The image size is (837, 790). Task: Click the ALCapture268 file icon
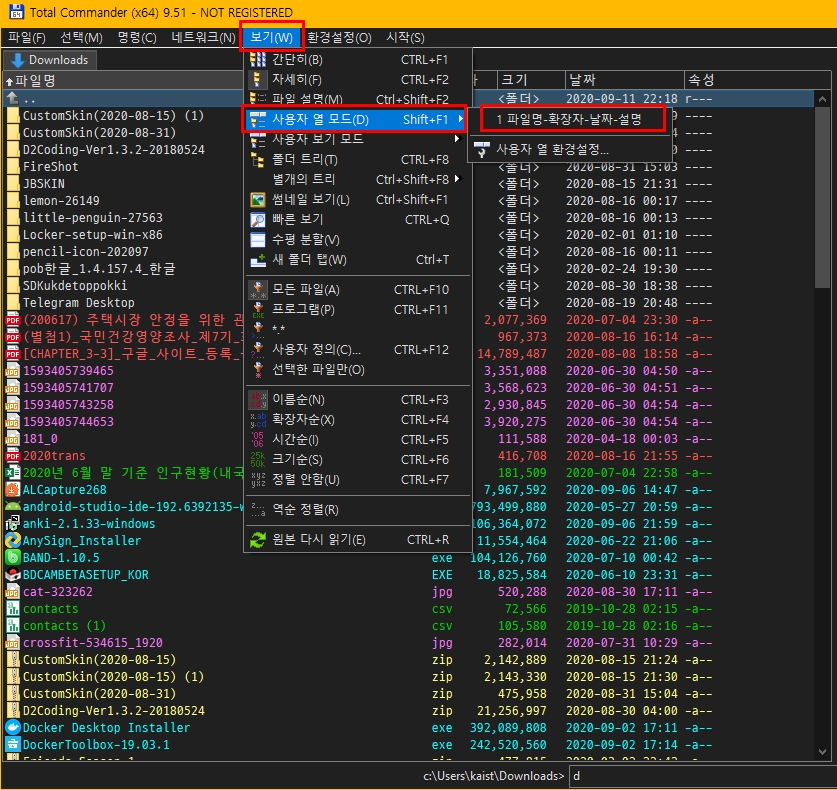[13, 489]
